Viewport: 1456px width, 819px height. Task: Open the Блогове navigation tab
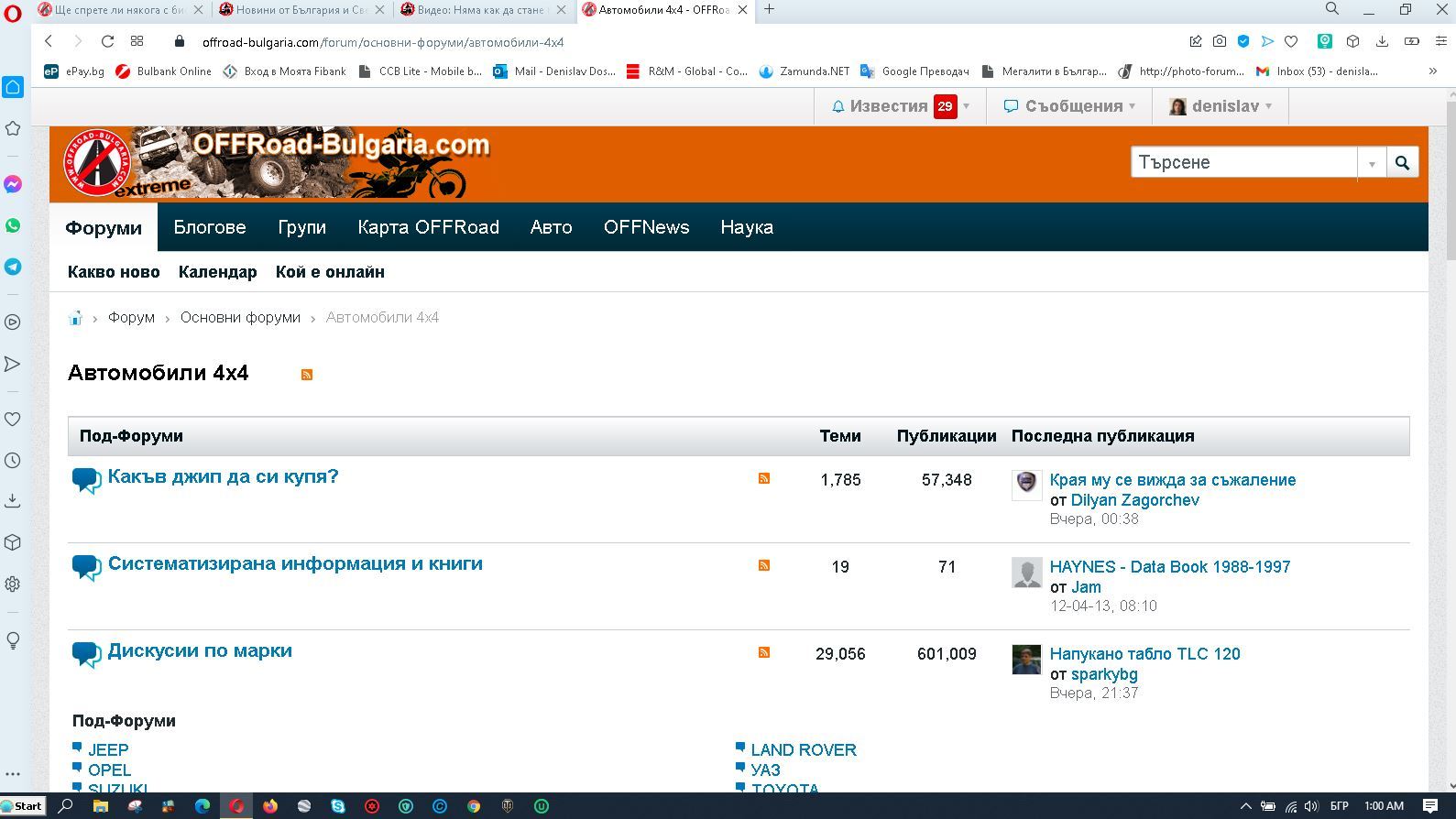210,227
